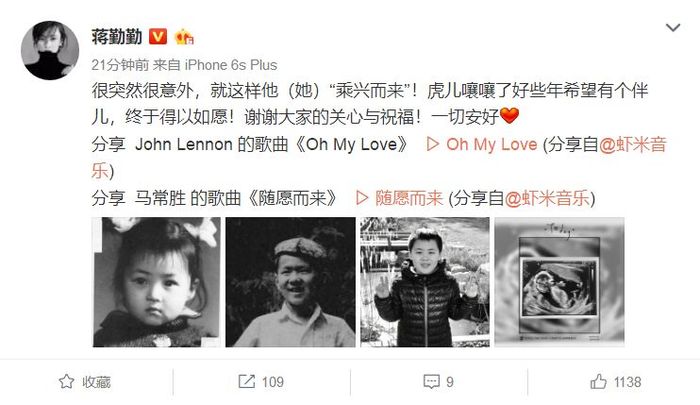The height and width of the screenshot is (405, 700).
Task: Open the post options chevron menu
Action: [673, 28]
